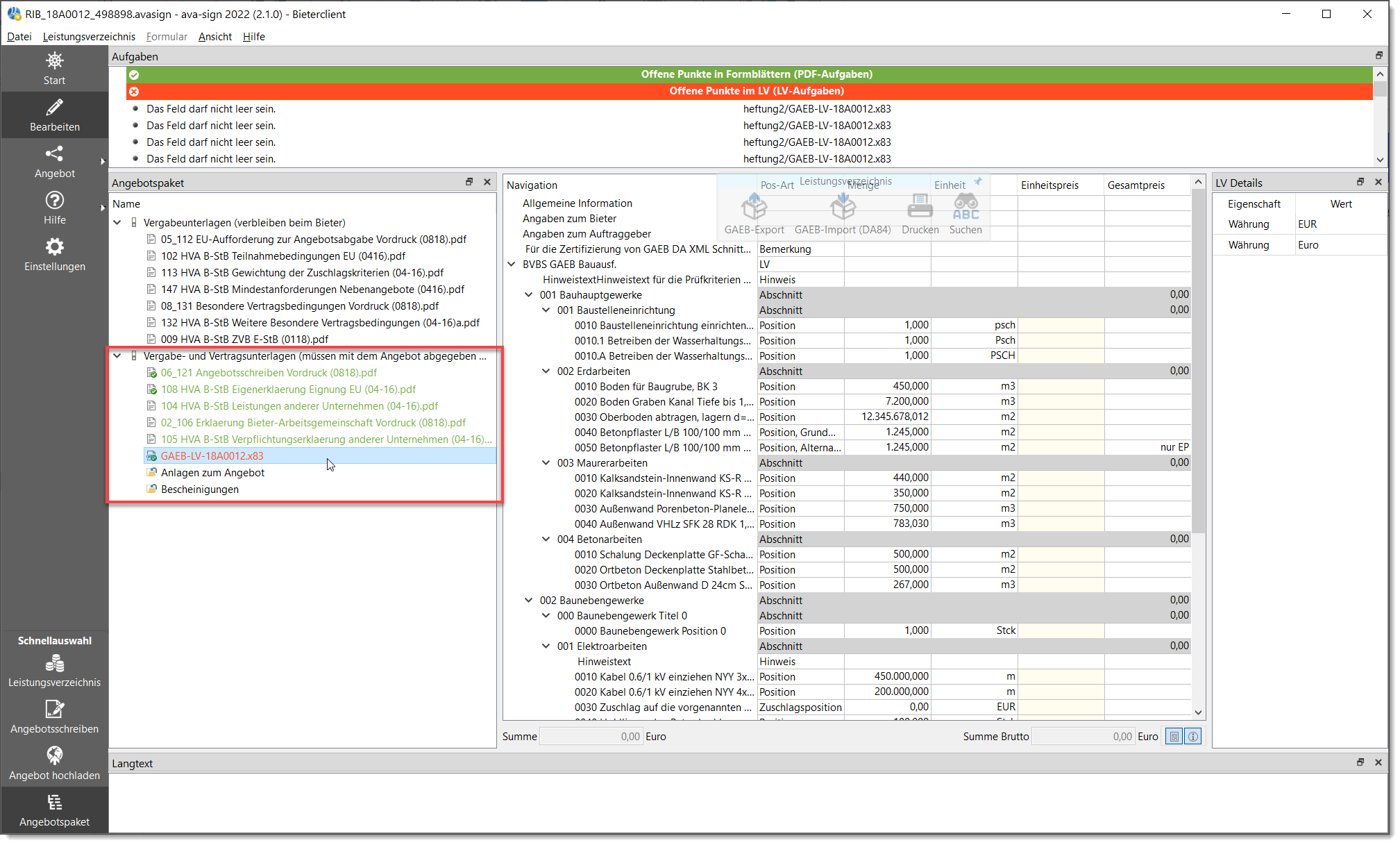This screenshot has width=1400, height=845.
Task: Click first 'Das Feld darf nicht leer sein.' task
Action: tap(211, 109)
